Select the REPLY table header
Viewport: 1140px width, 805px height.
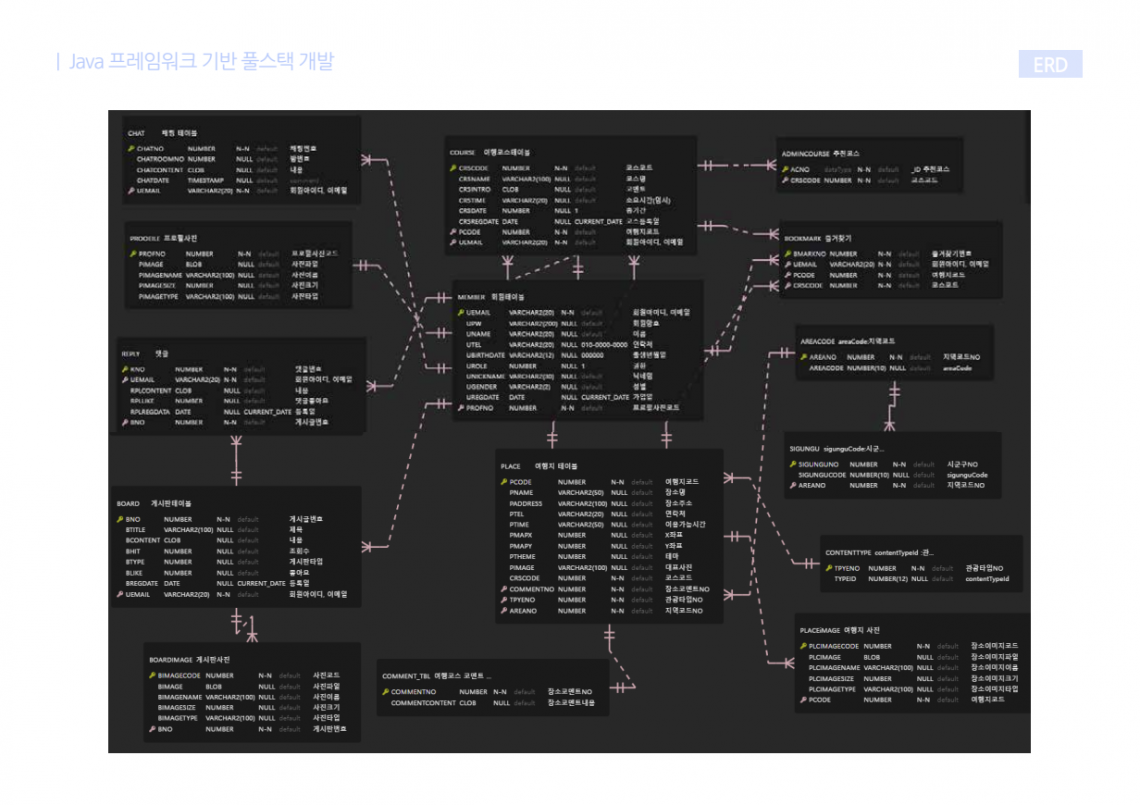coord(145,354)
